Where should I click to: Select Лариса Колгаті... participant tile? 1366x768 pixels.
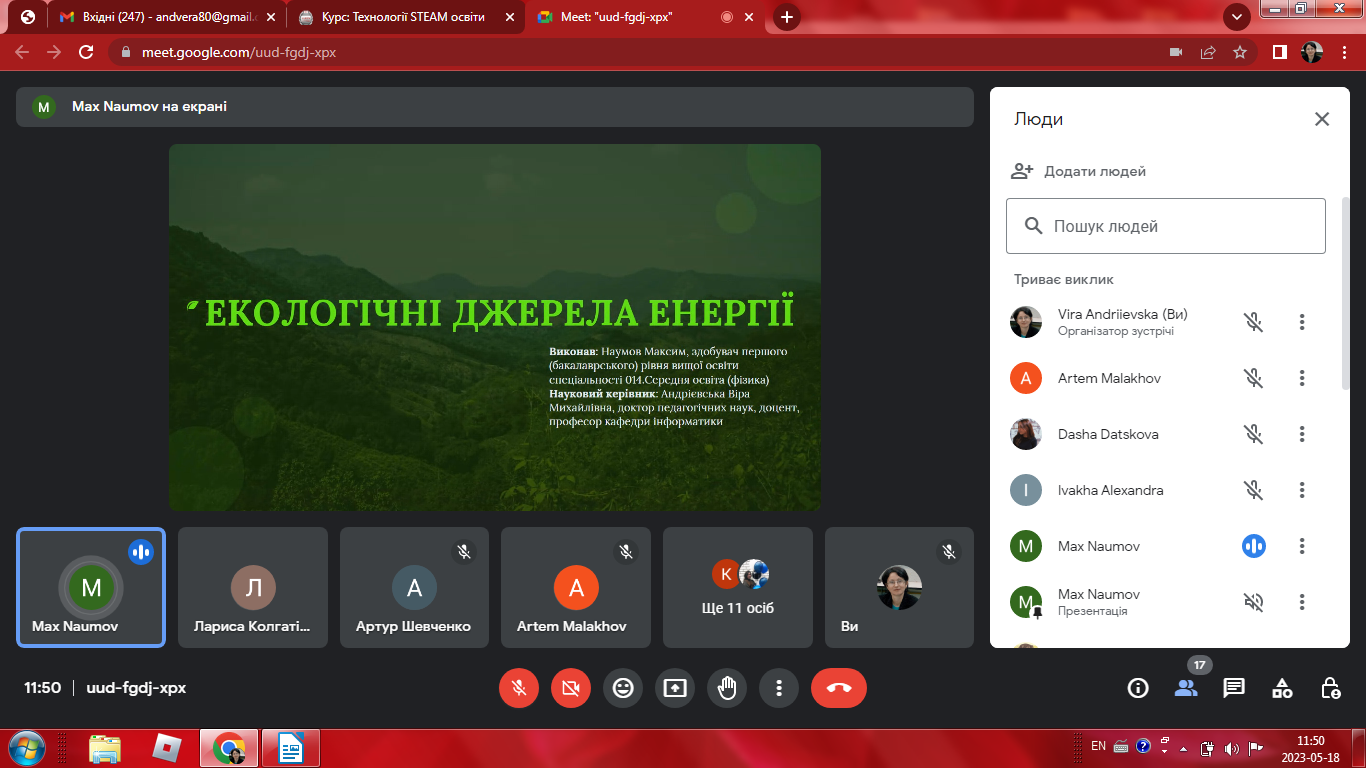(x=253, y=587)
